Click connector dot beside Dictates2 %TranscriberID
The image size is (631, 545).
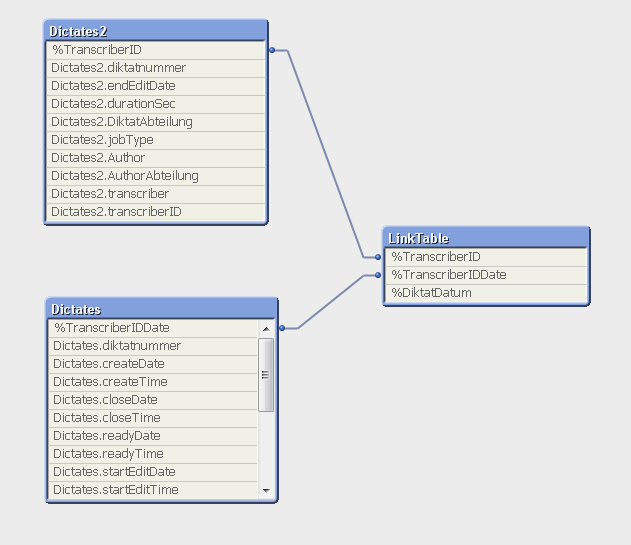pos(272,50)
